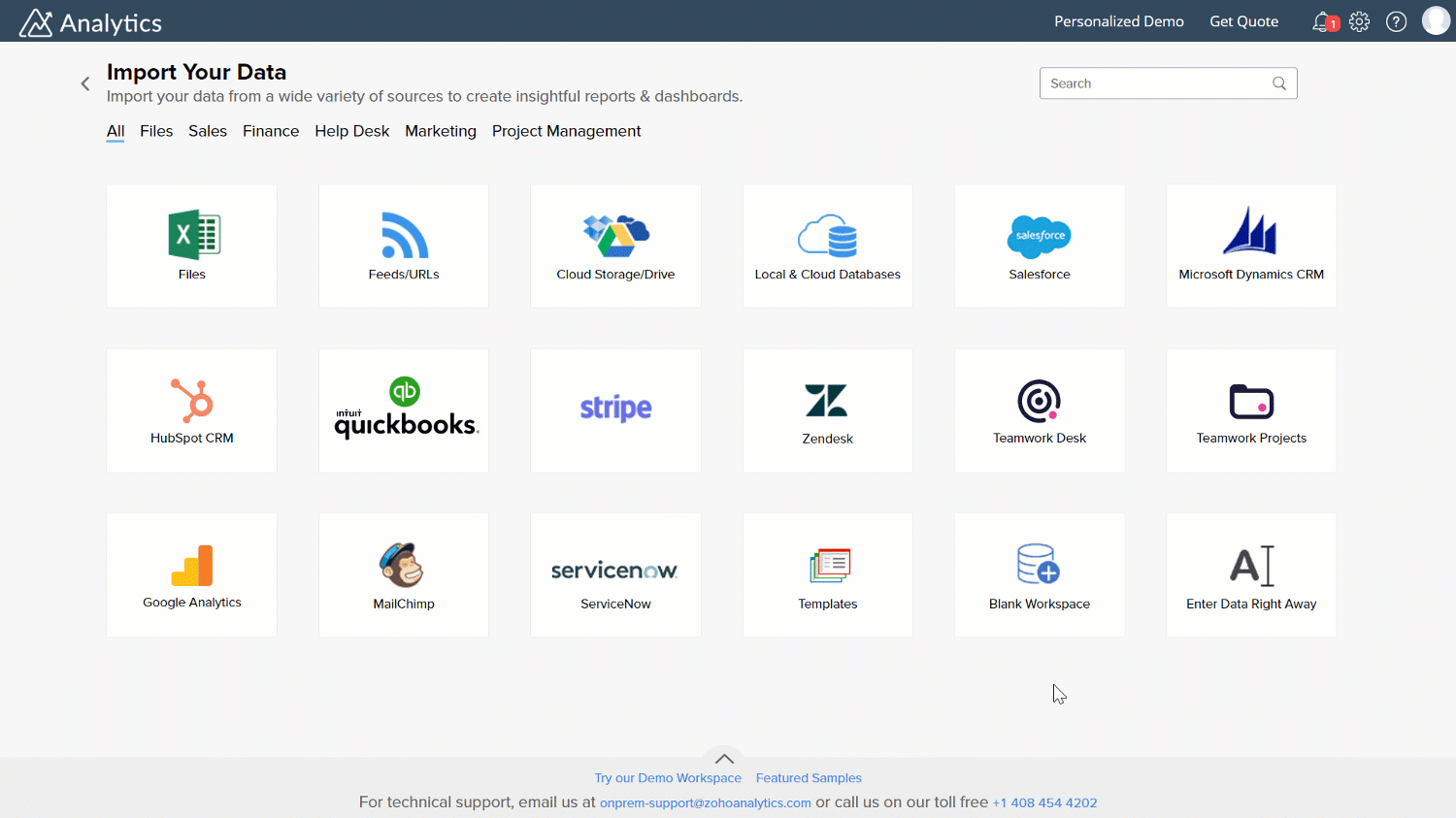The height and width of the screenshot is (818, 1456).
Task: Open the Teamwork Projects connector
Action: tap(1251, 410)
